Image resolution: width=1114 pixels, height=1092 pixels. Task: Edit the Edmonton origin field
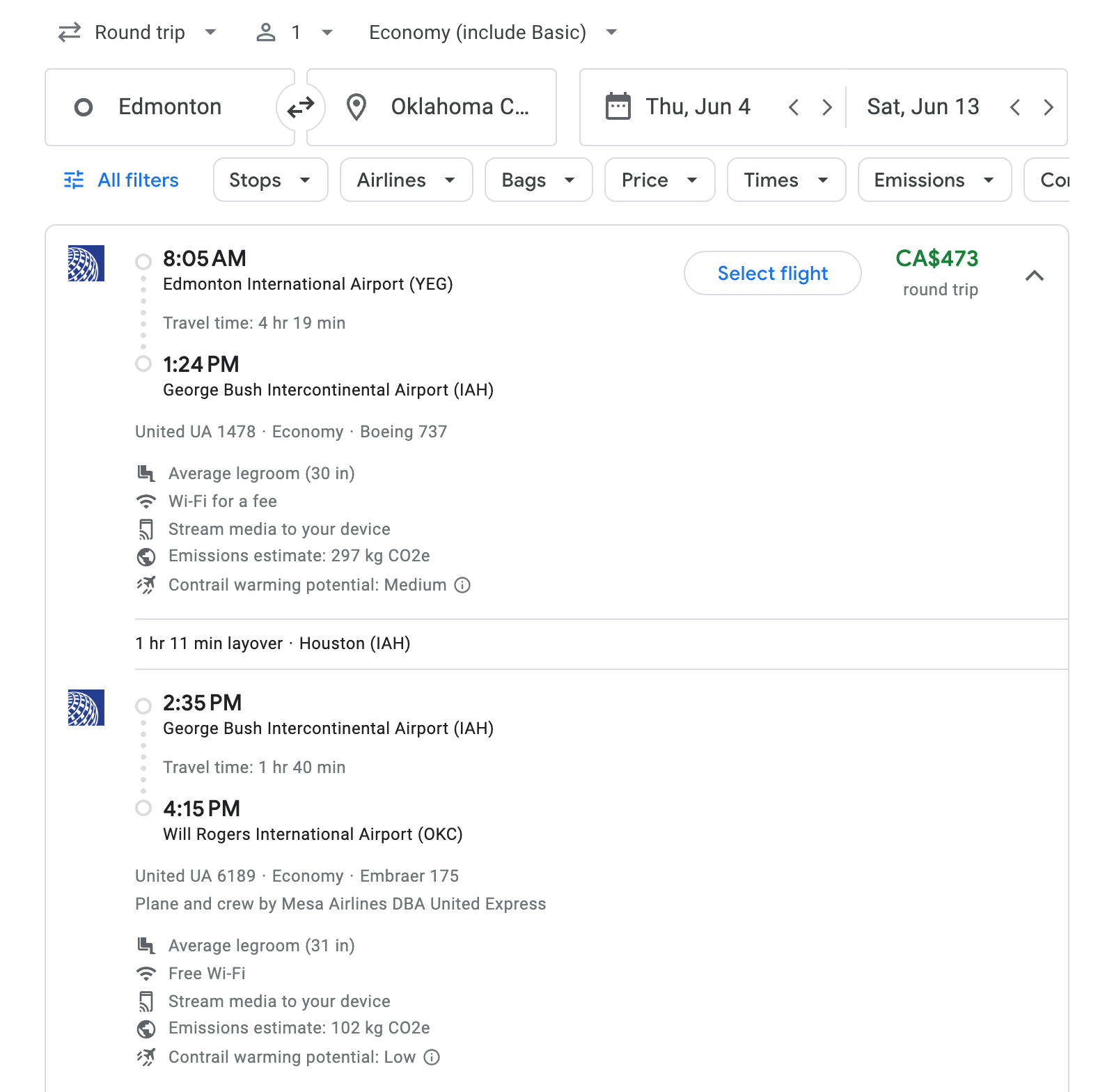tap(170, 107)
